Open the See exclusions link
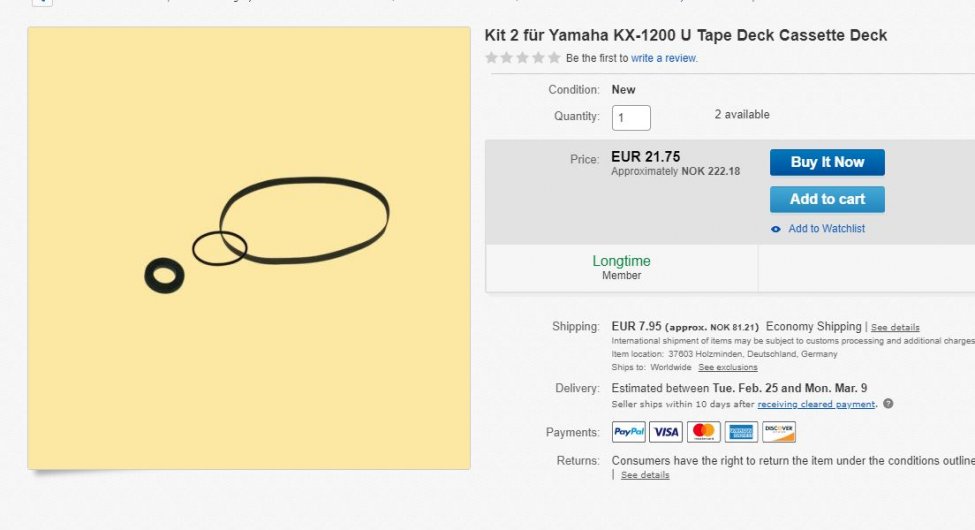This screenshot has height=530, width=975. [x=728, y=368]
